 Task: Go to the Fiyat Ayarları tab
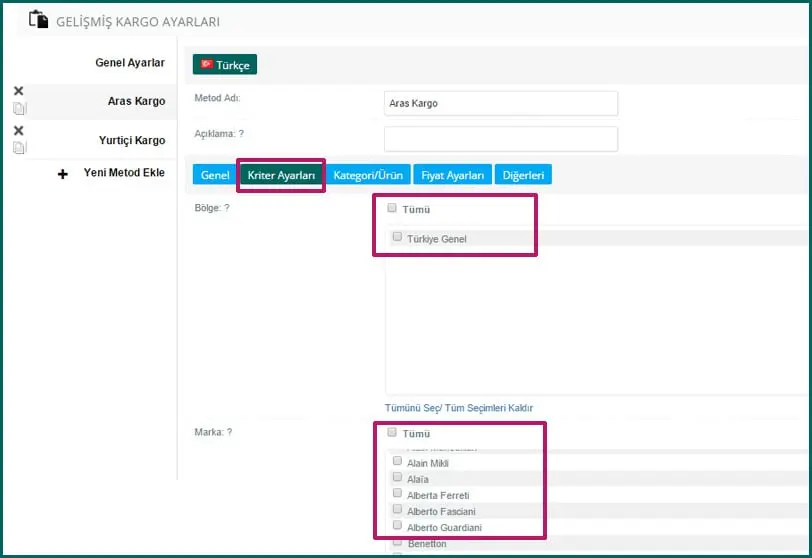coord(452,175)
